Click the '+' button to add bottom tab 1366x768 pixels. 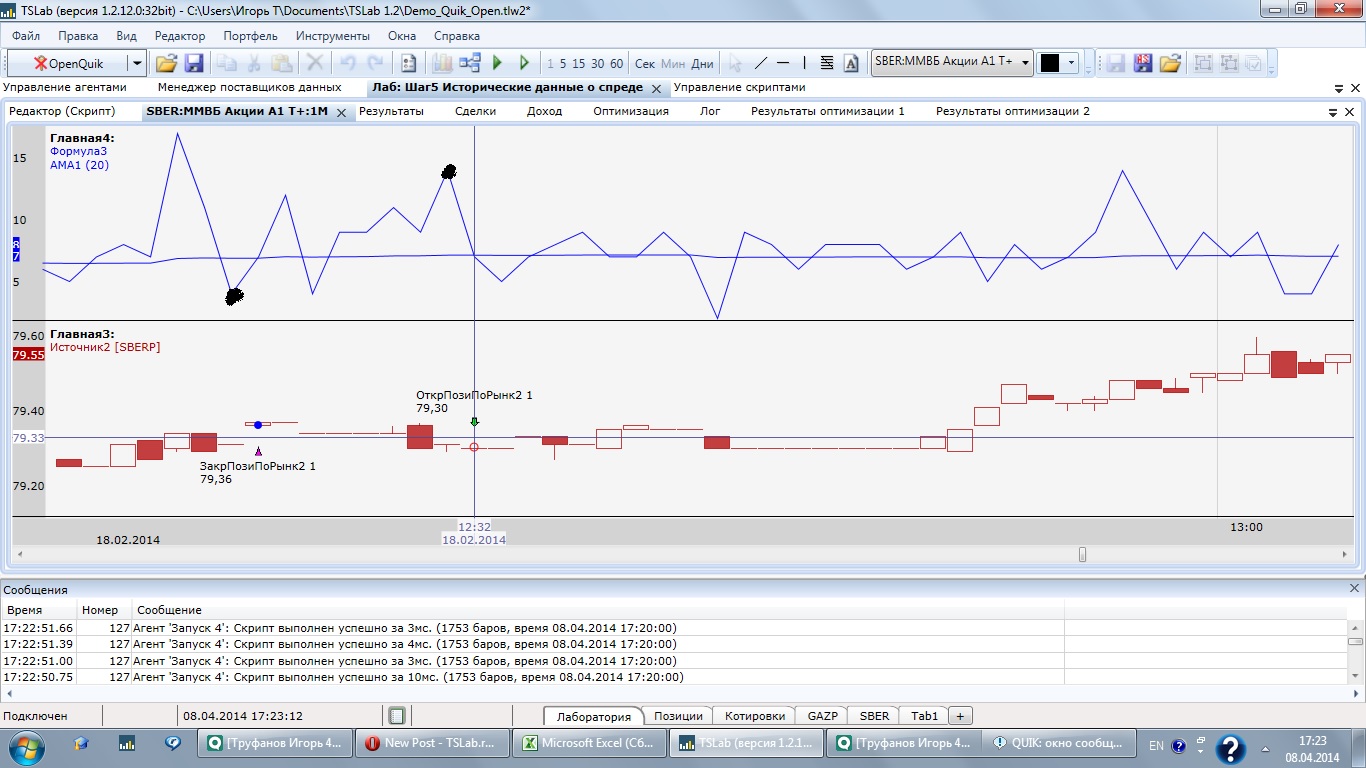(x=960, y=716)
